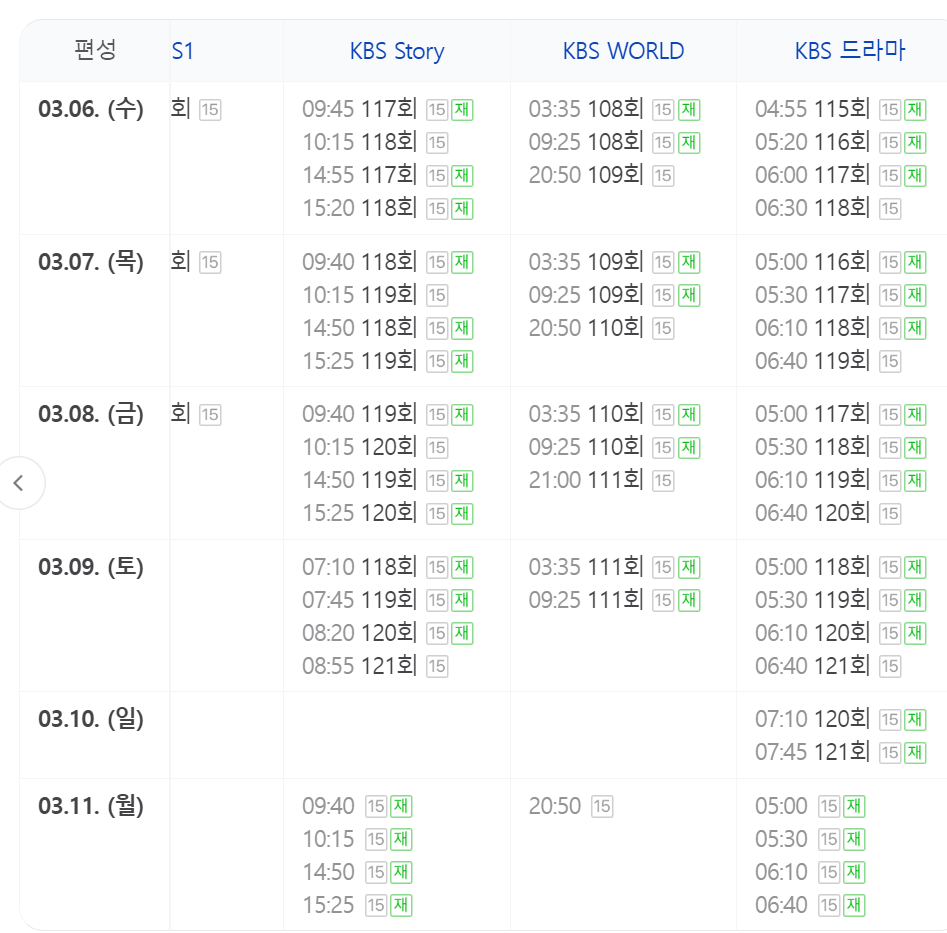The width and height of the screenshot is (947, 933).
Task: Open the KBS 드라마 channel link
Action: [850, 51]
